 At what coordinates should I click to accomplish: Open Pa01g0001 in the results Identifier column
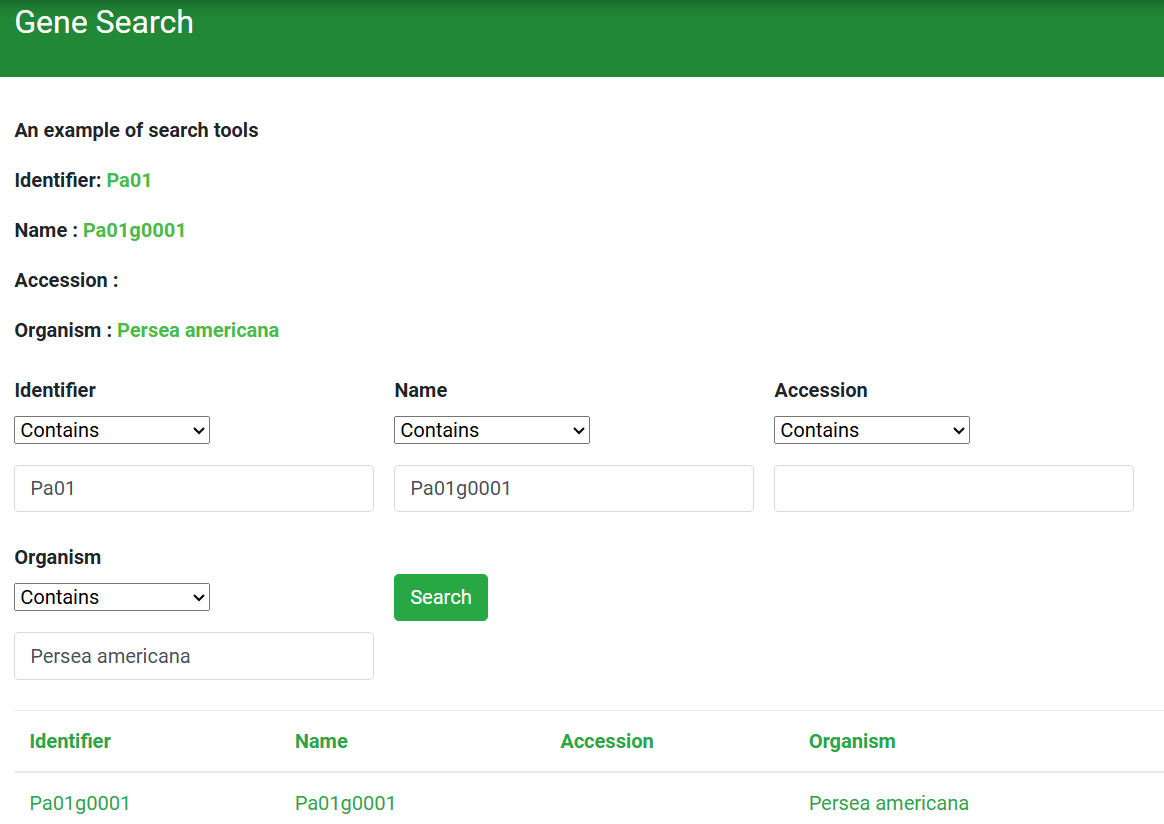80,803
